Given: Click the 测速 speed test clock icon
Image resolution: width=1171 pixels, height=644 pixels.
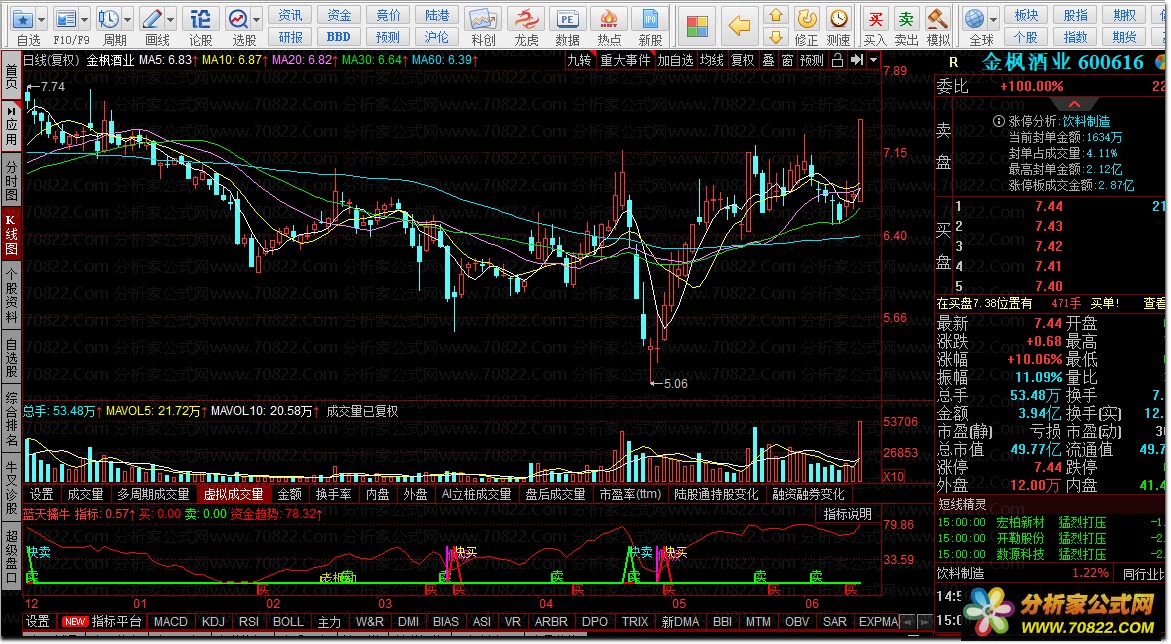Looking at the screenshot, I should point(839,19).
